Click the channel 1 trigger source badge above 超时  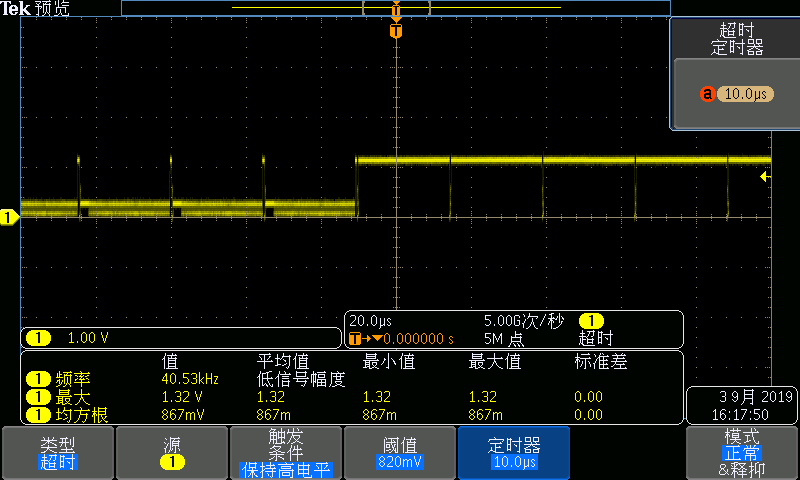point(591,321)
